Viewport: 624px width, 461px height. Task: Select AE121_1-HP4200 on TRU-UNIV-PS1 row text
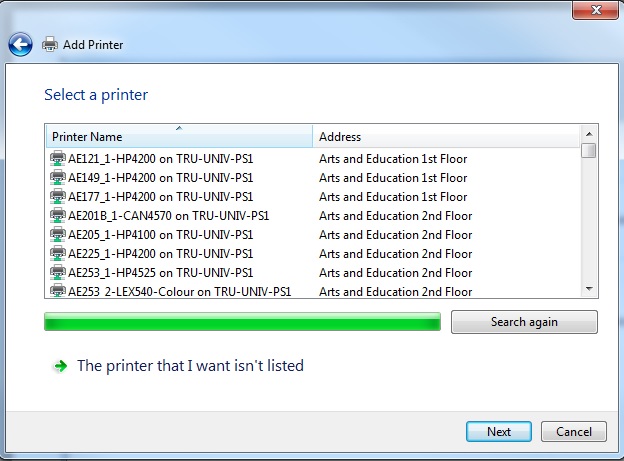tap(160, 159)
